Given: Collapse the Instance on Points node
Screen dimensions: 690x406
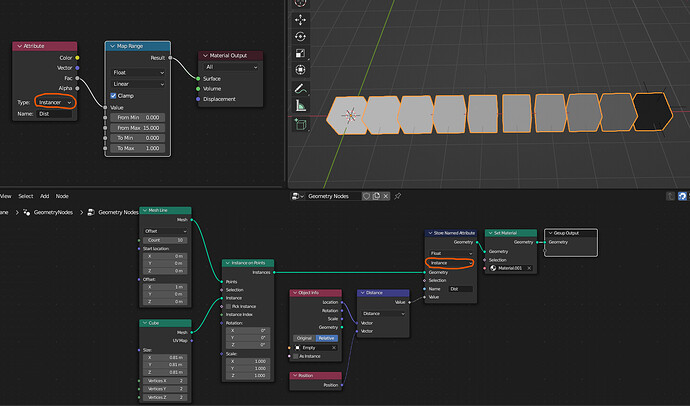Looking at the screenshot, I should coord(228,263).
